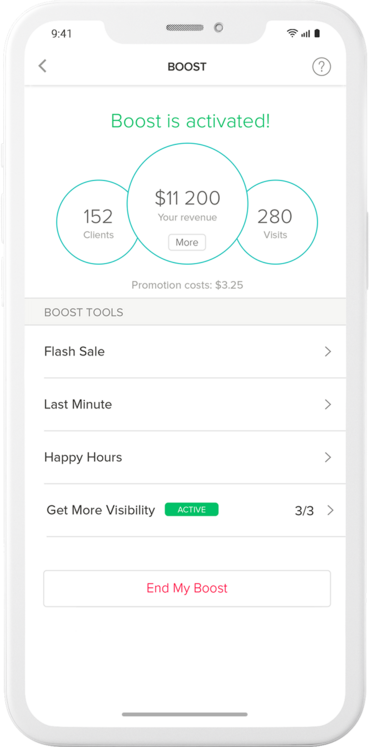Tap the 9:41 clock in status bar

[61, 33]
